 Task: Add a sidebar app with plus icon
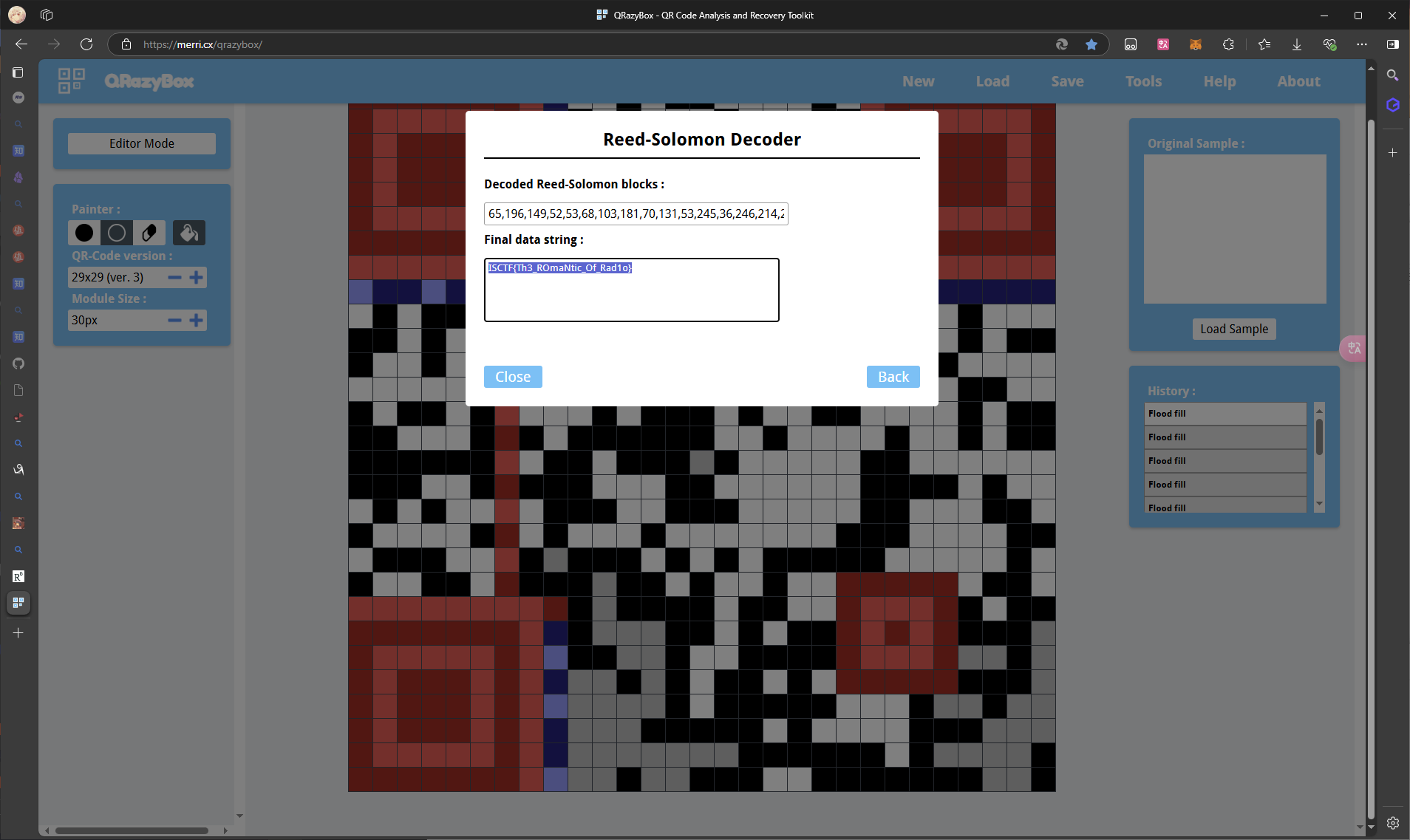pos(1393,153)
